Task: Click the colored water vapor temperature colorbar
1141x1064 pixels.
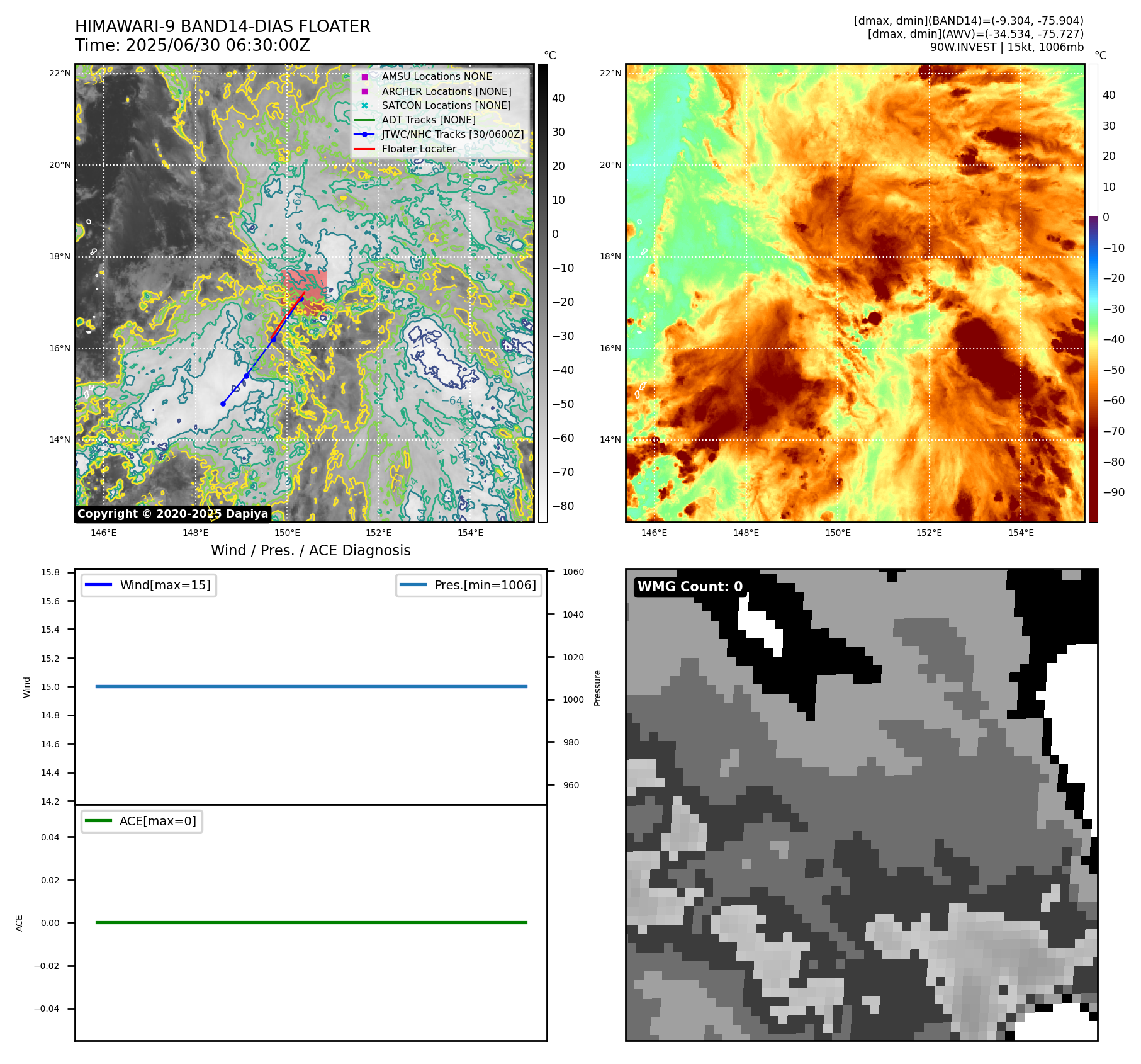Action: coord(1093,293)
